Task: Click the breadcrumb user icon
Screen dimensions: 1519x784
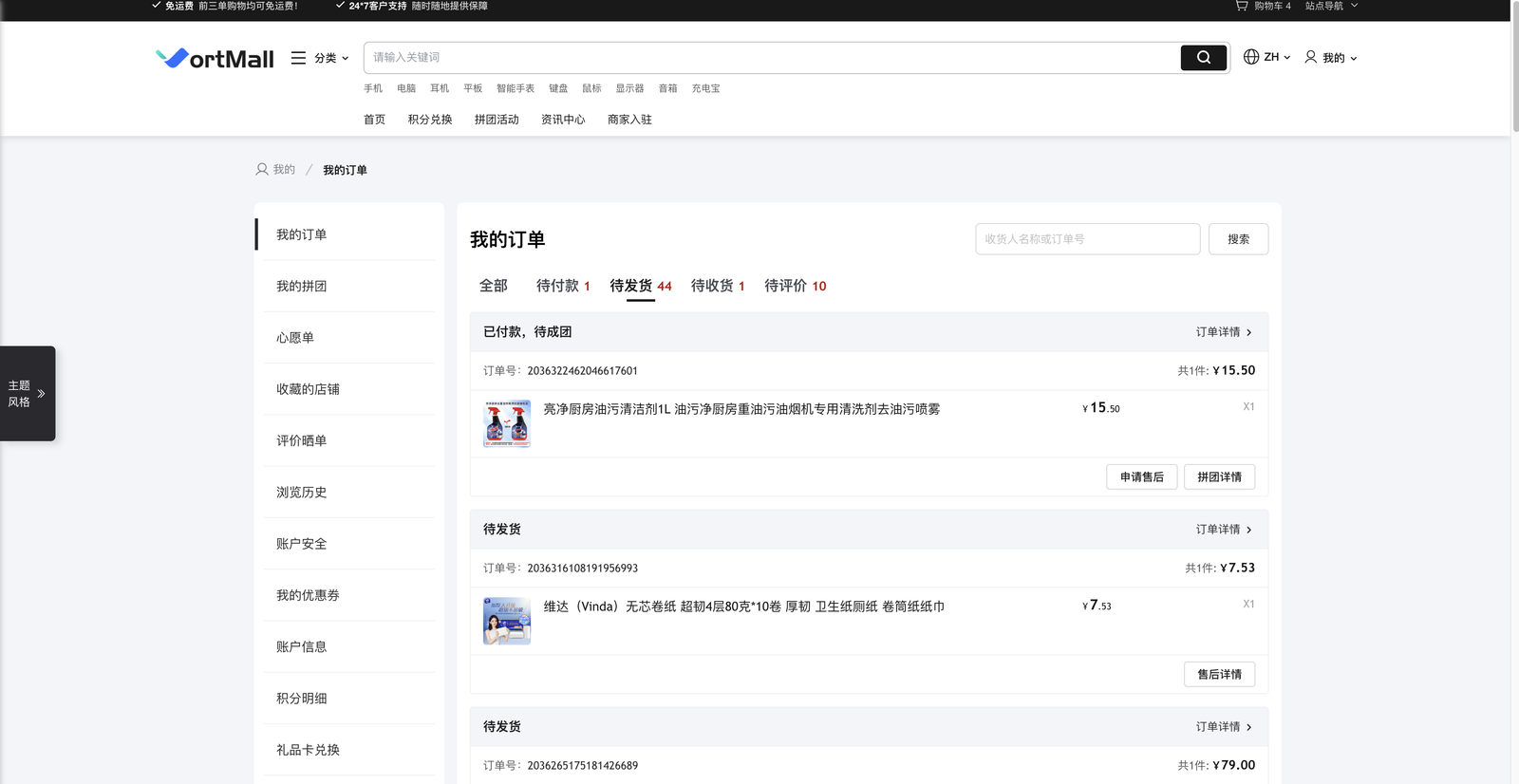Action: pyautogui.click(x=262, y=170)
